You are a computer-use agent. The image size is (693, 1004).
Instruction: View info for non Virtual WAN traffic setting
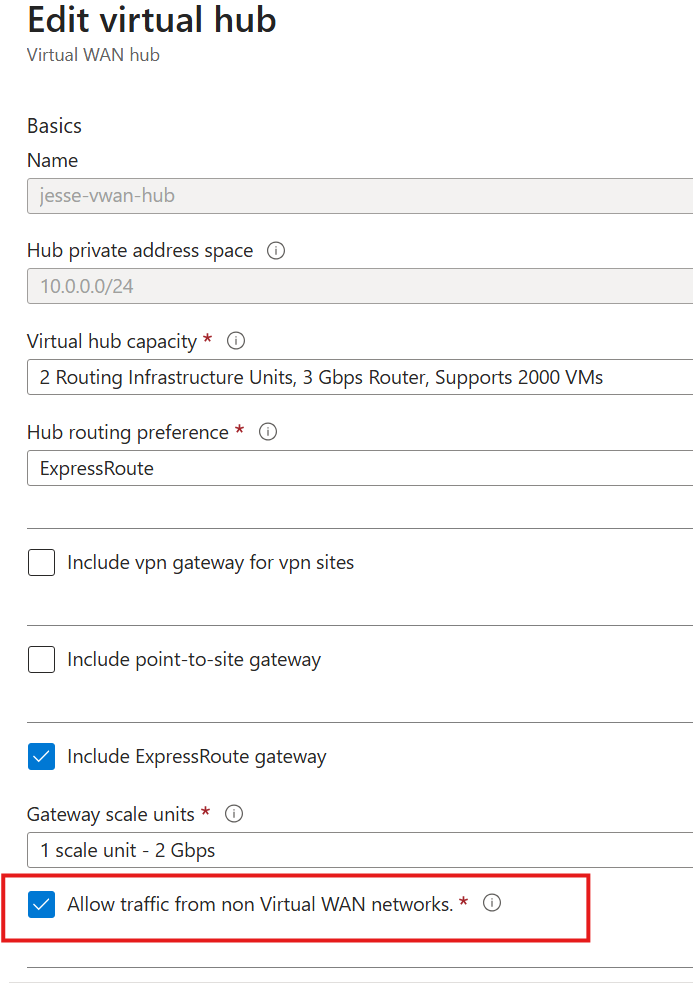coord(491,902)
